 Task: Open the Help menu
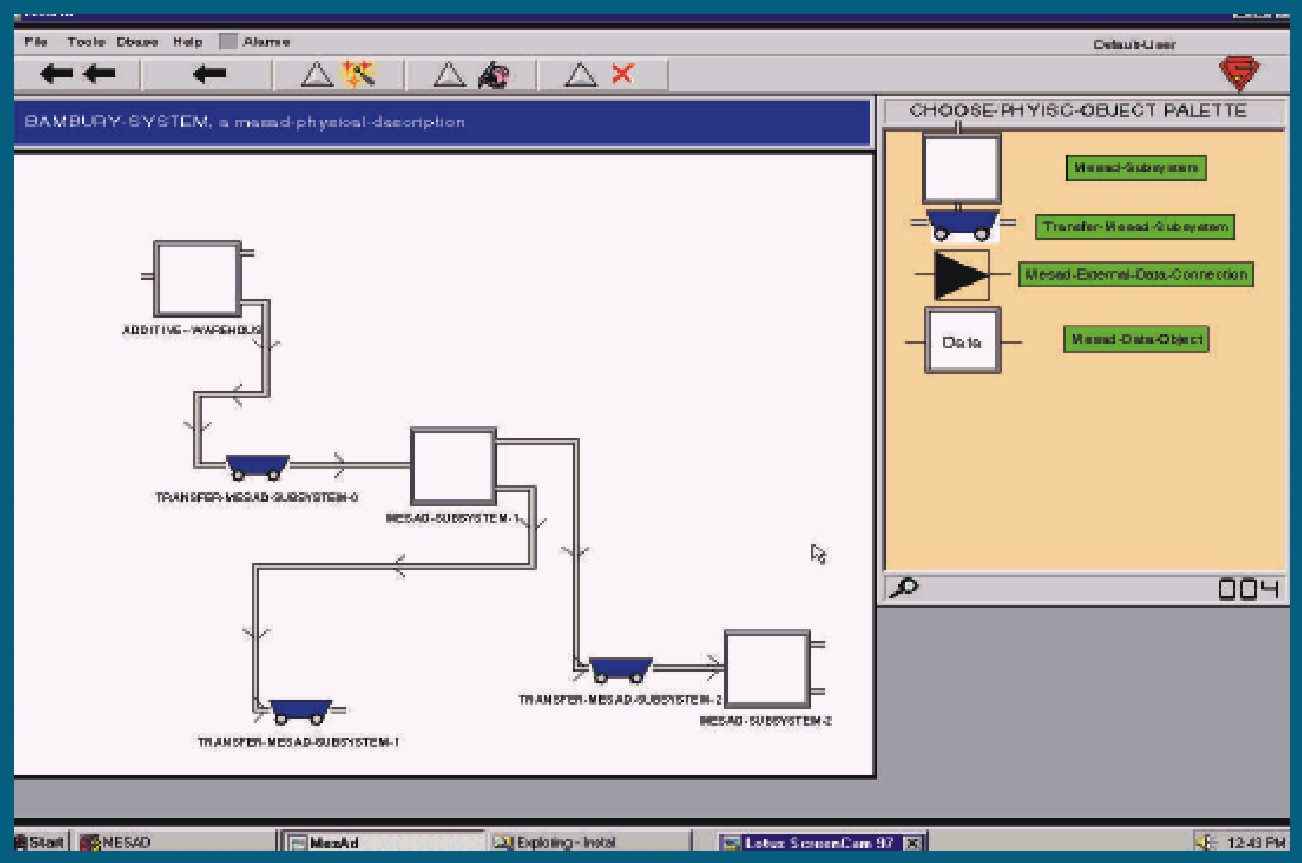(x=187, y=42)
